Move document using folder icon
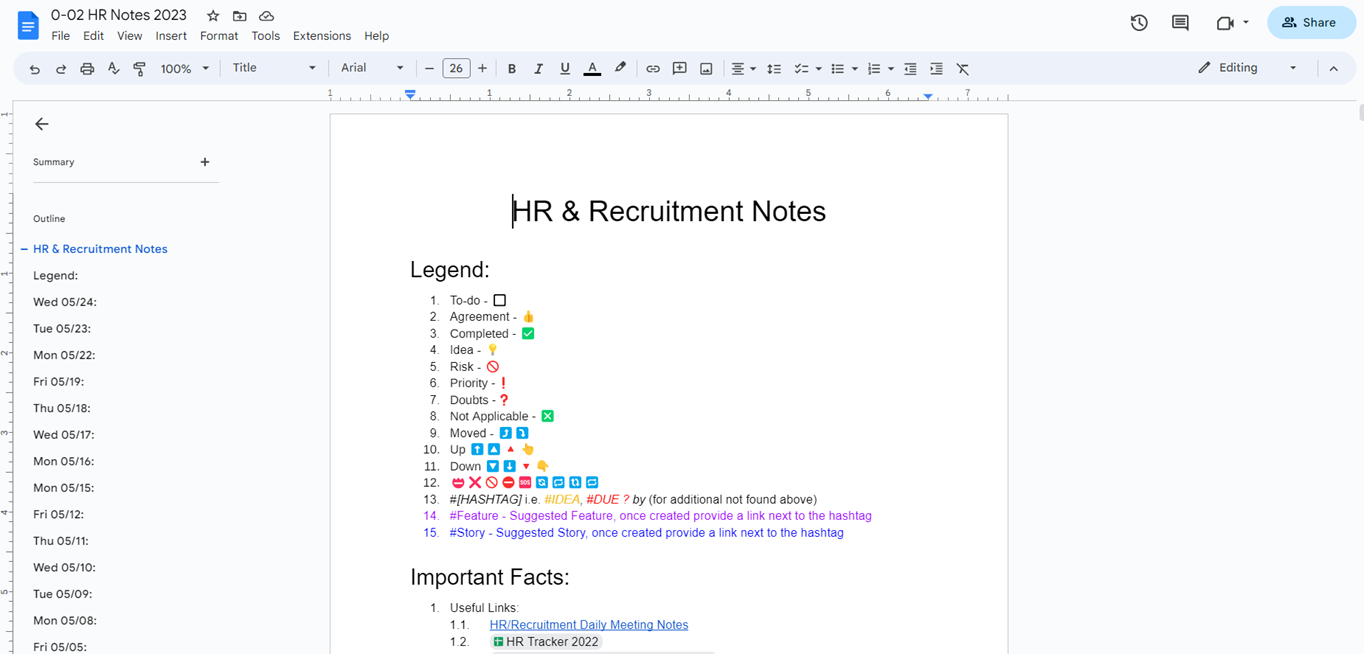Viewport: 1364px width, 654px height. click(240, 16)
